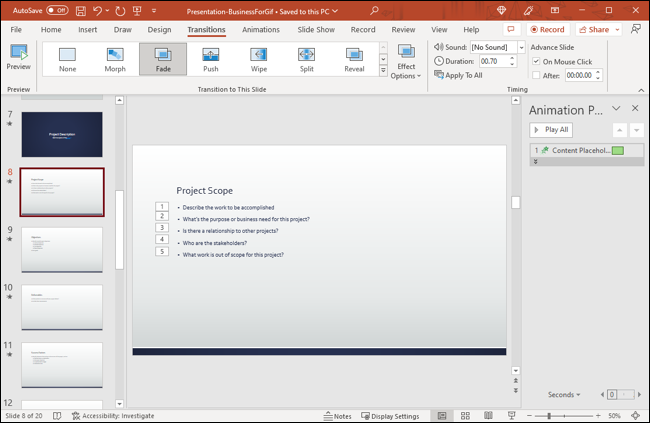Screen dimensions: 650x423
Task: Click Accessibility: Investigate in status bar
Action: 113,416
